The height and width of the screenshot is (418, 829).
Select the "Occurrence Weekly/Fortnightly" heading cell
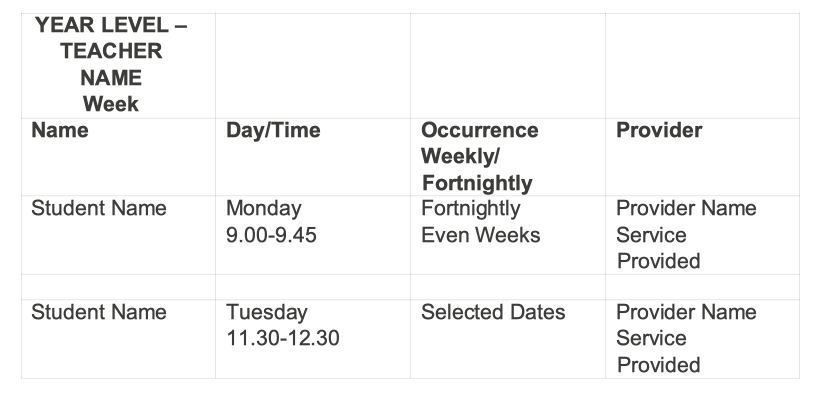(479, 157)
